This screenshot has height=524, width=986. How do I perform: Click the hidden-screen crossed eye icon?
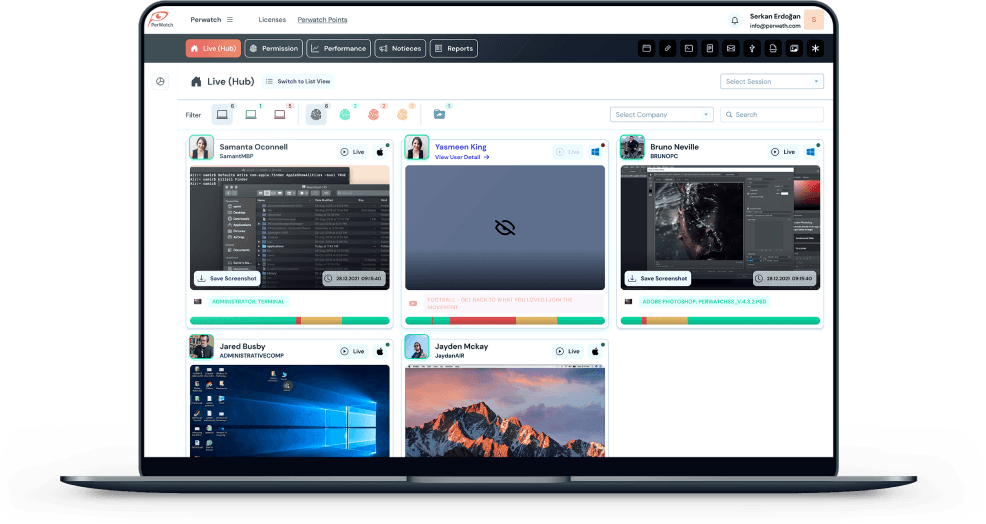click(x=505, y=227)
